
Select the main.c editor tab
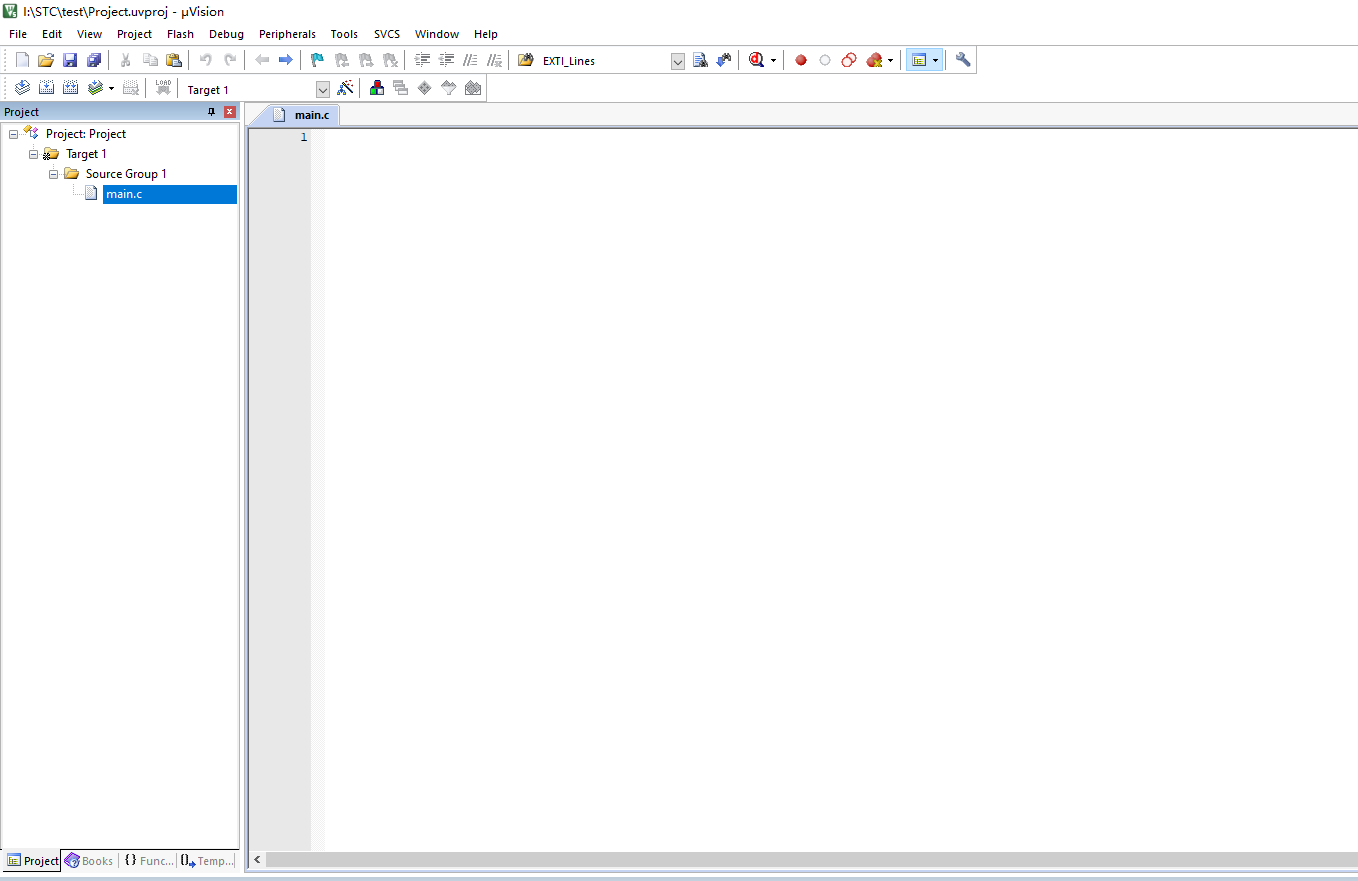point(301,115)
